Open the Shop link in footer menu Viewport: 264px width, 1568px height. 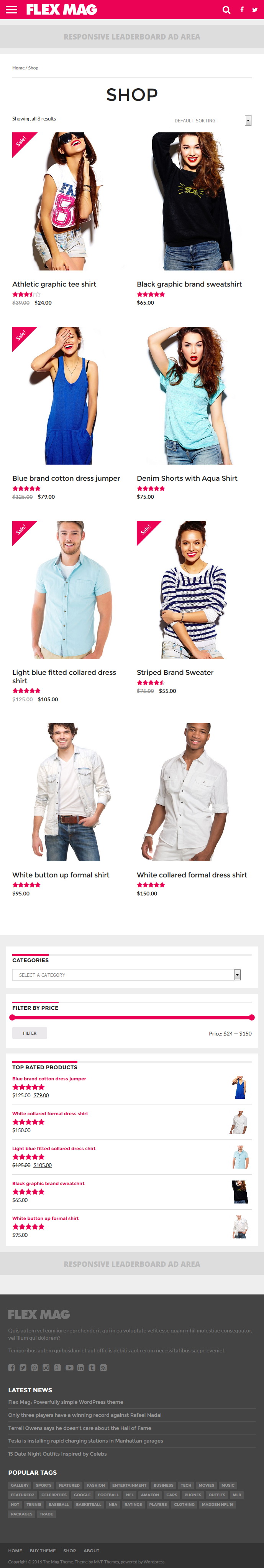tap(69, 1551)
